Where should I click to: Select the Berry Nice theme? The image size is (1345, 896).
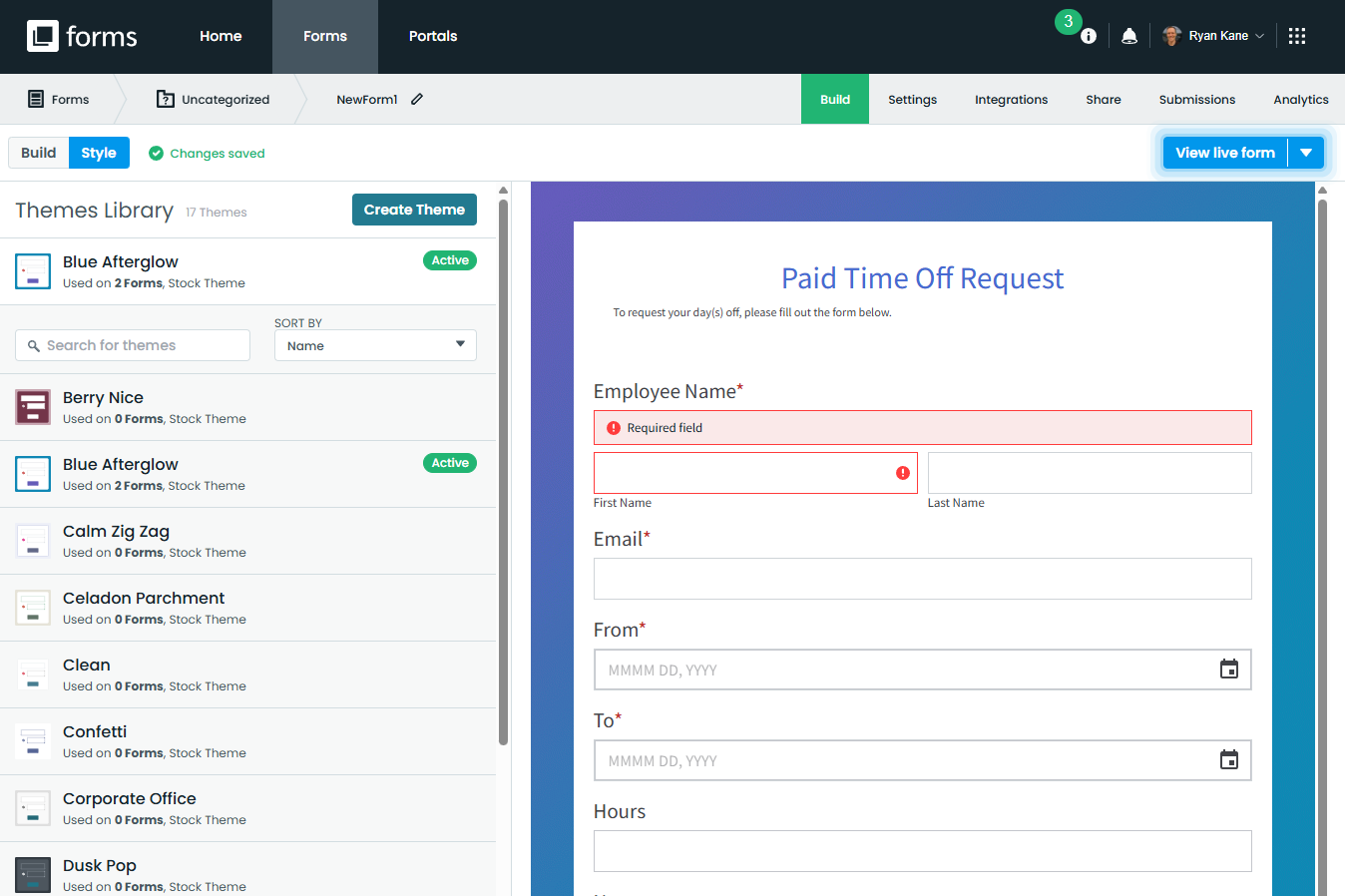coord(103,397)
